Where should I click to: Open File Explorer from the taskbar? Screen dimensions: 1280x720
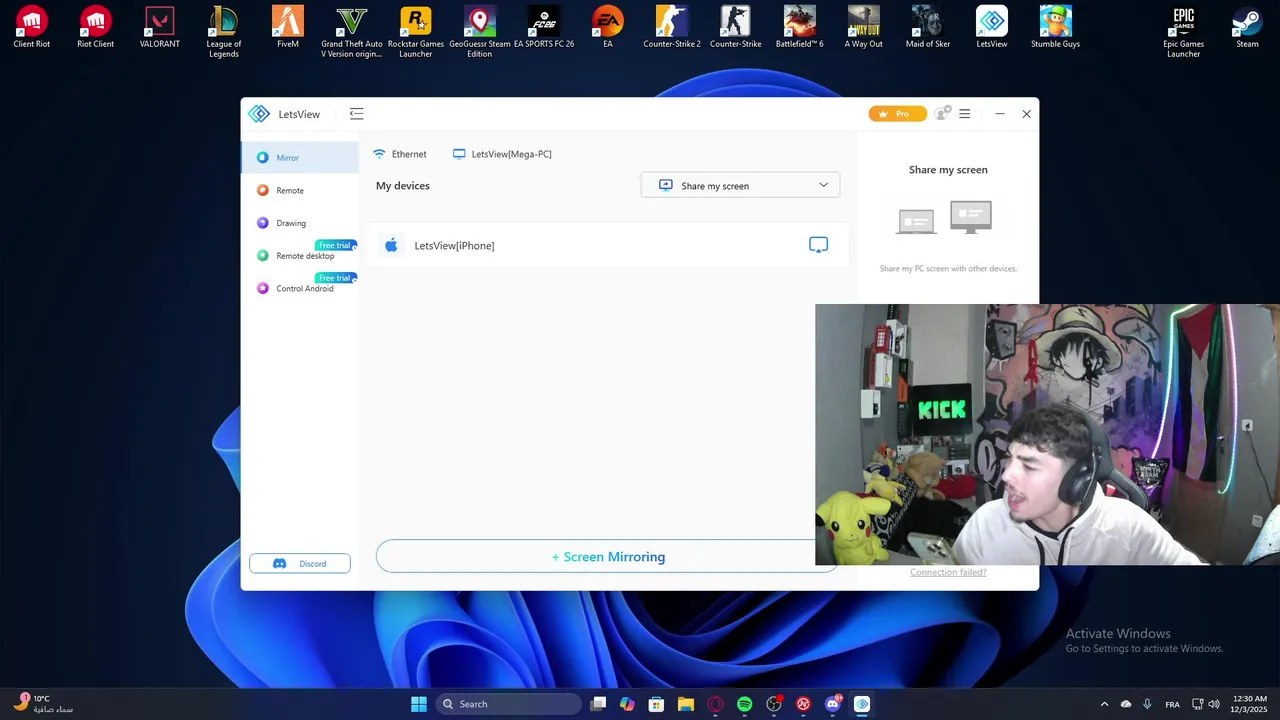pyautogui.click(x=686, y=704)
